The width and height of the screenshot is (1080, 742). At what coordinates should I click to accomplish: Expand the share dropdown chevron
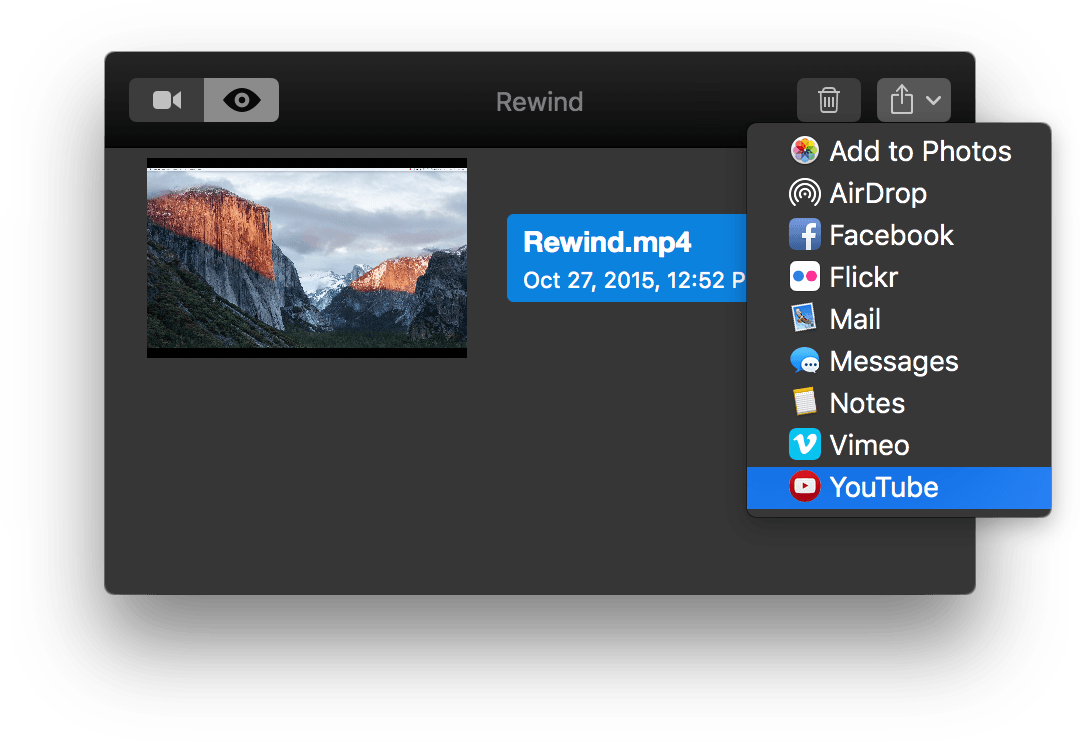coord(933,101)
